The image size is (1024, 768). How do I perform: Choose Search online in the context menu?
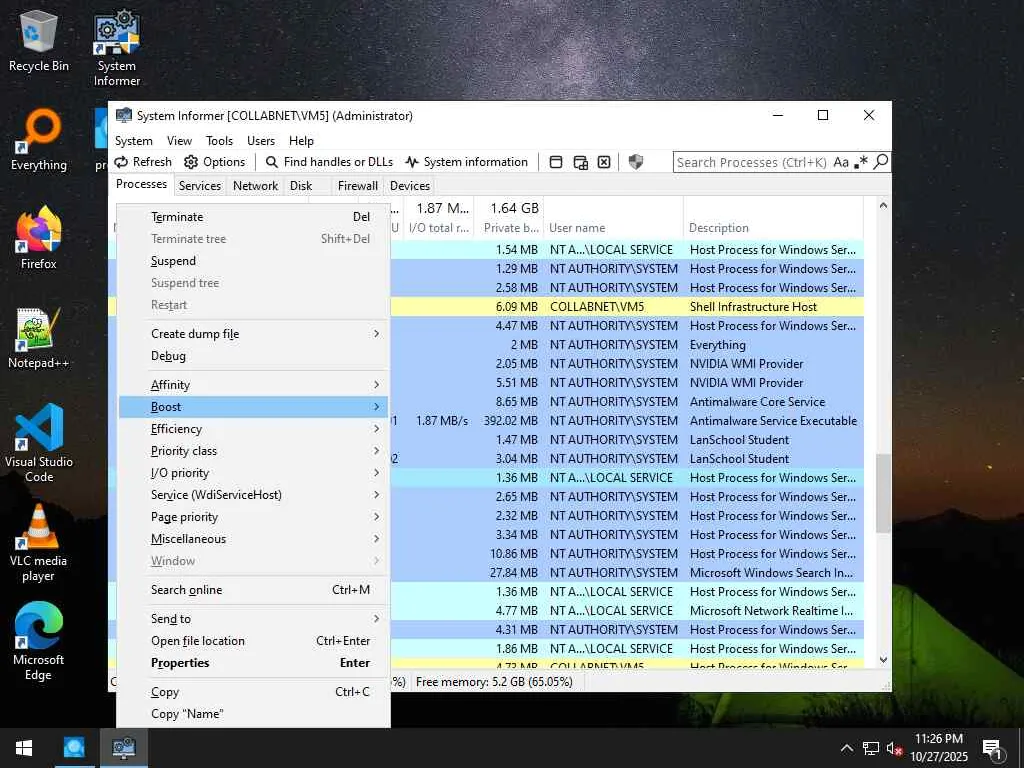click(x=253, y=590)
